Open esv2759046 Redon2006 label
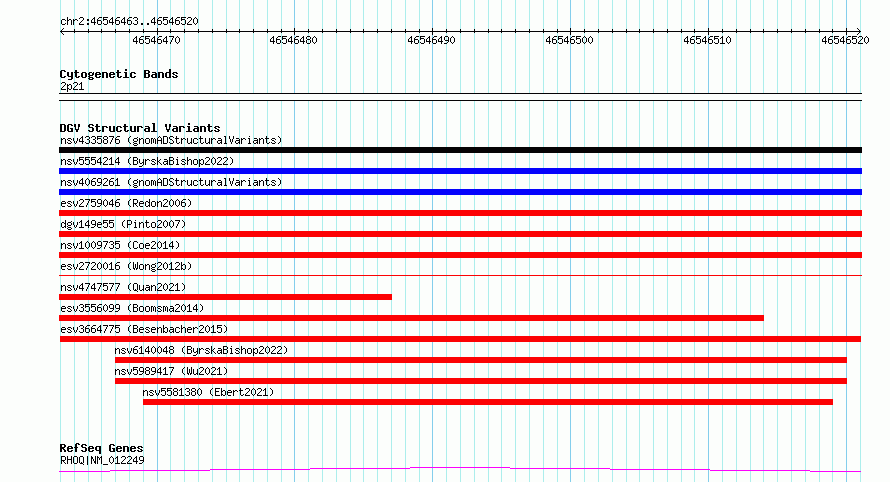 (126, 203)
